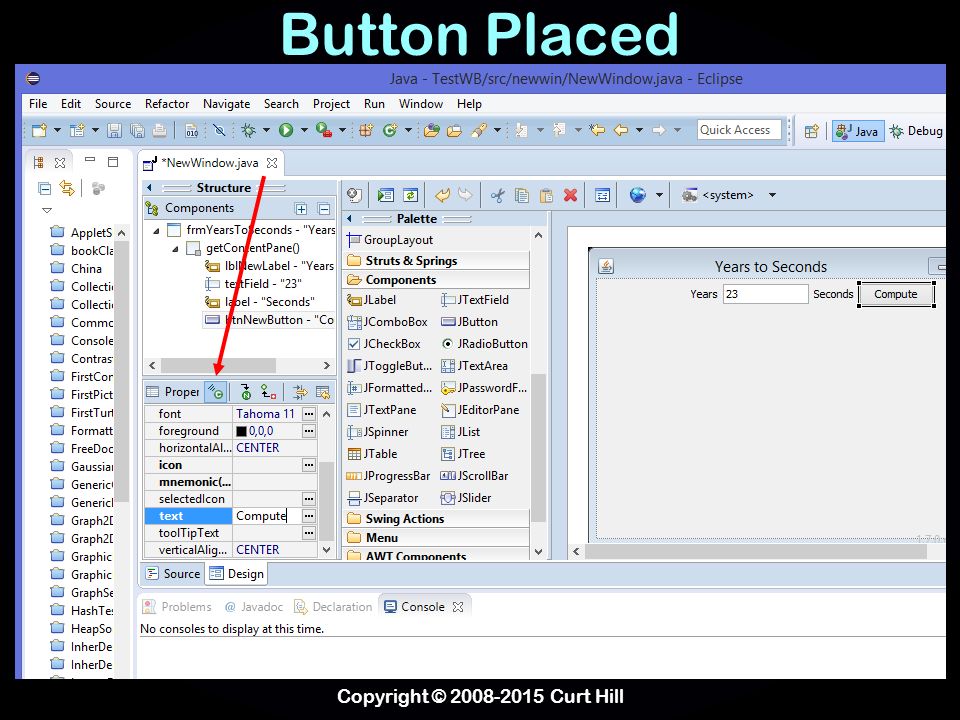This screenshot has width=960, height=720.
Task: Select the Java perspective button
Action: point(858,131)
